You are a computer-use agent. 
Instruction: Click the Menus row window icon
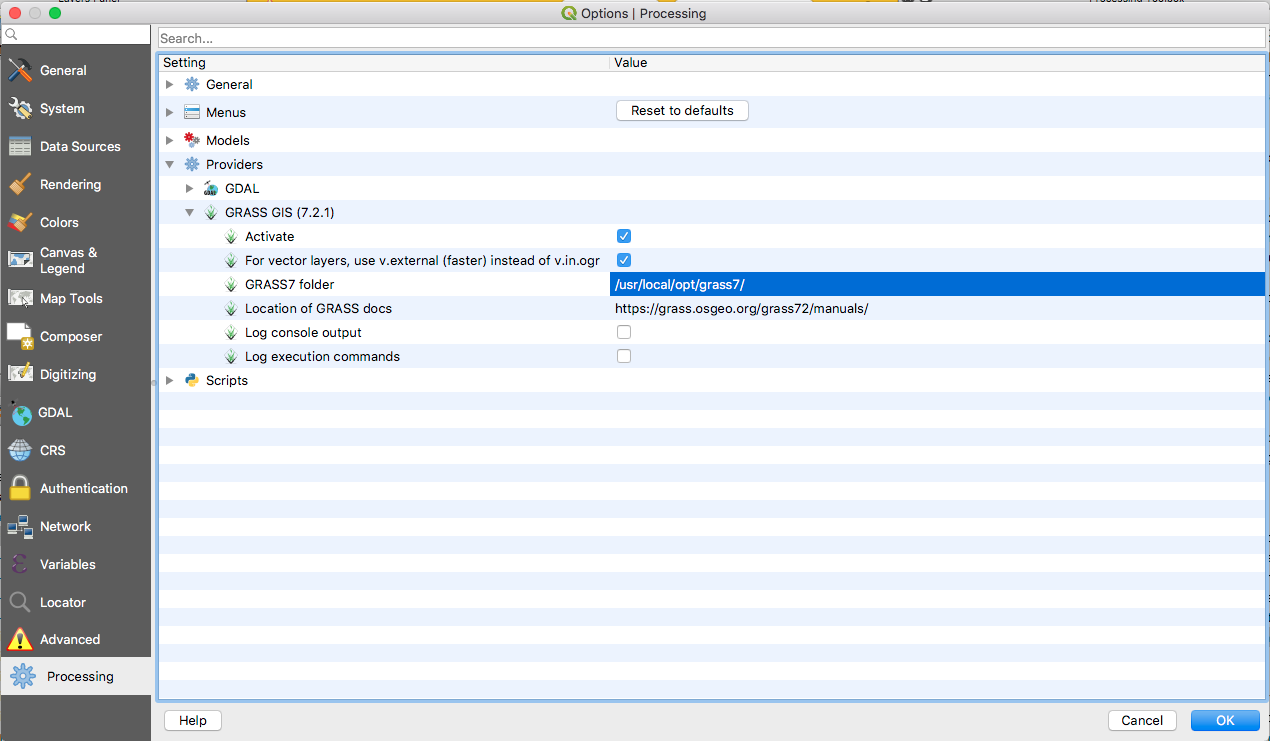click(x=192, y=113)
